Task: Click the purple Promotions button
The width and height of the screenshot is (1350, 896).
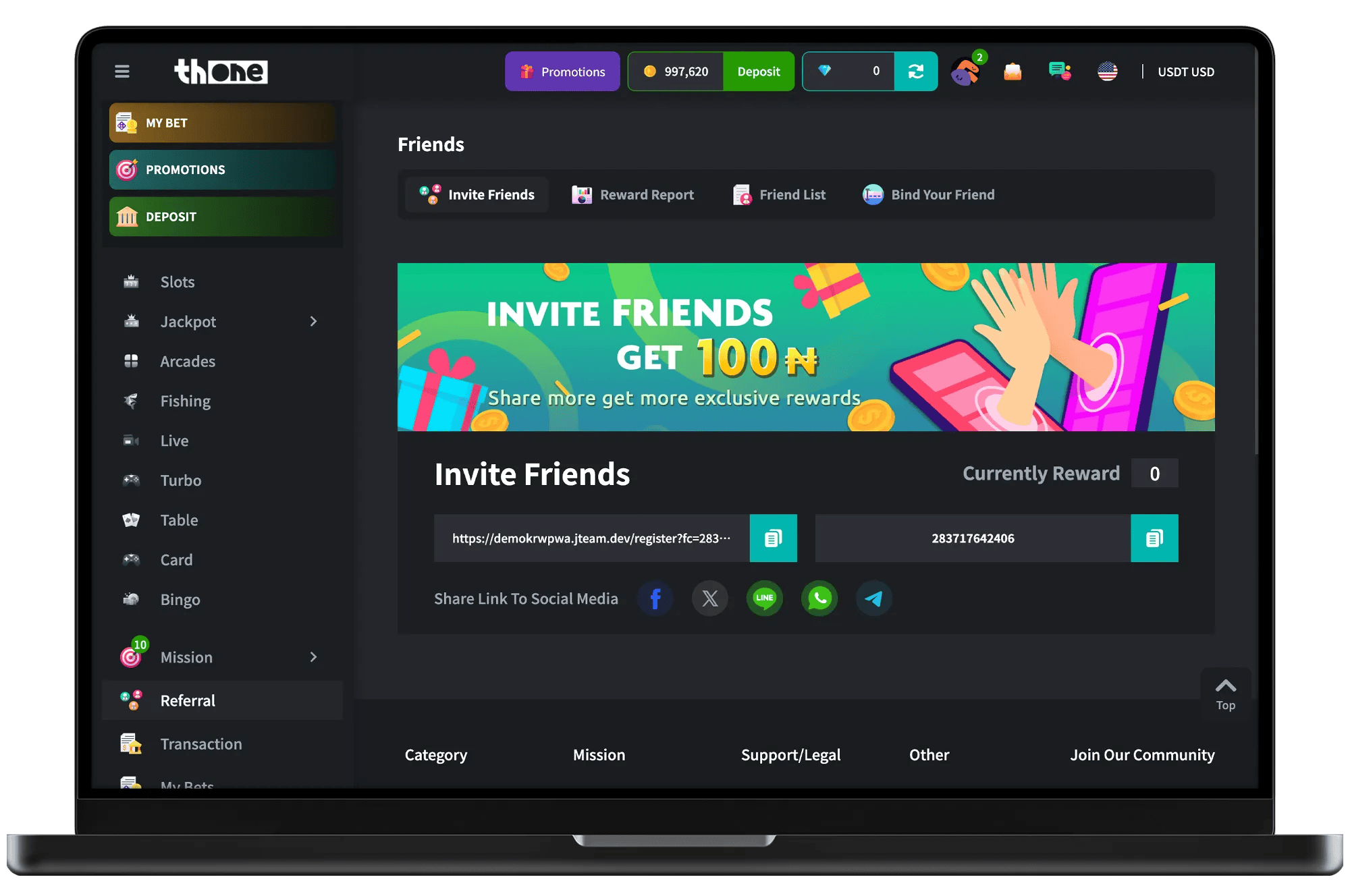Action: click(x=562, y=72)
